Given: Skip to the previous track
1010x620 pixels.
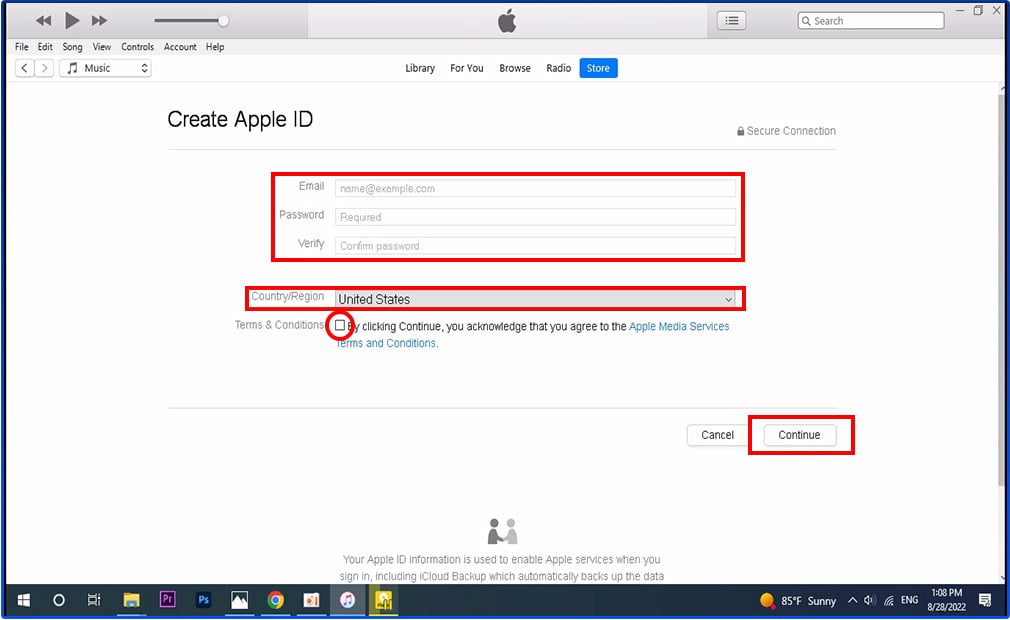Looking at the screenshot, I should (43, 21).
